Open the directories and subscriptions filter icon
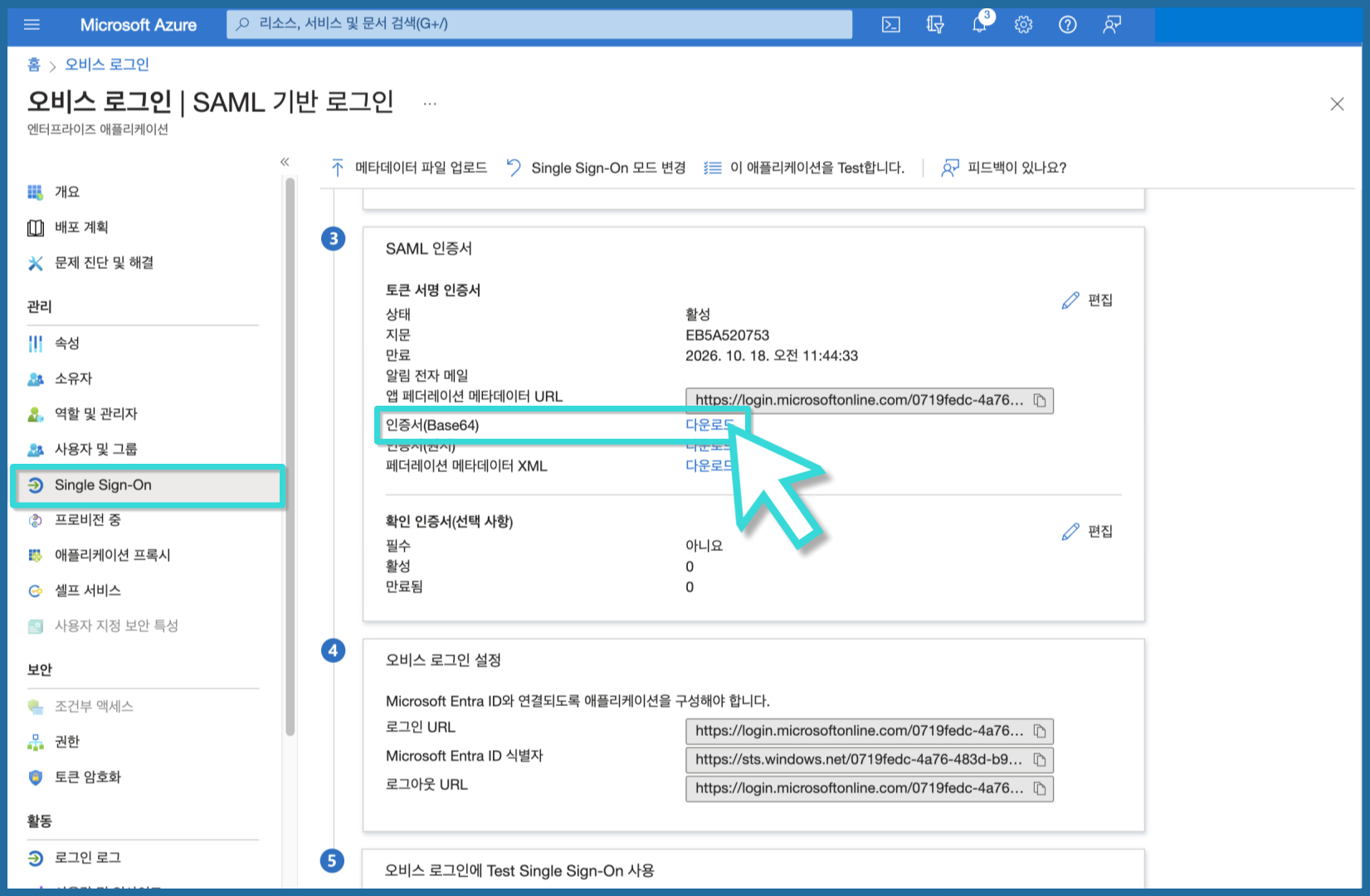 (935, 25)
